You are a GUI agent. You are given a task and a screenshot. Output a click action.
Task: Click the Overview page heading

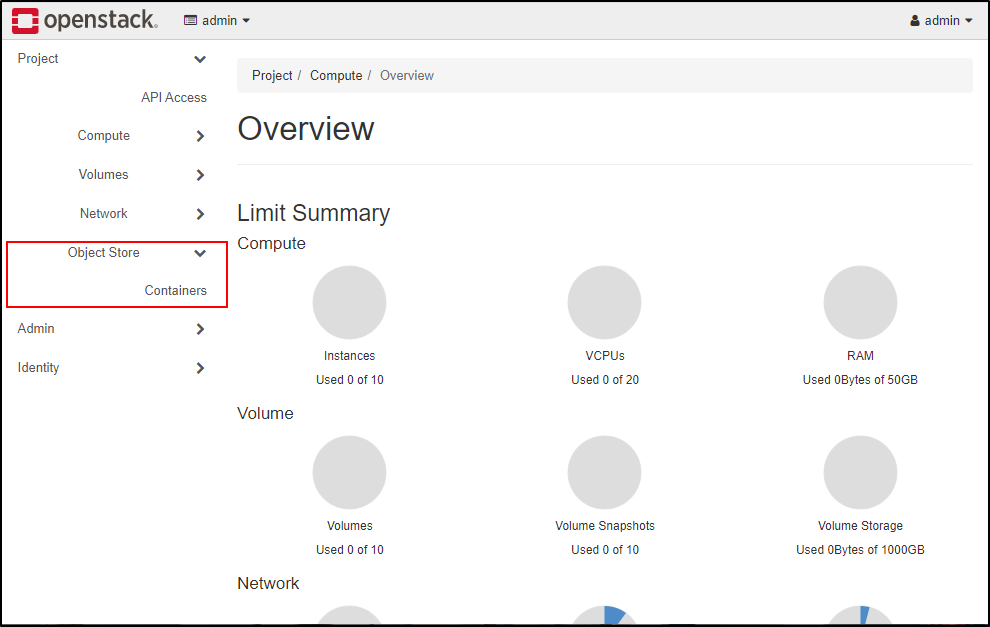point(306,129)
